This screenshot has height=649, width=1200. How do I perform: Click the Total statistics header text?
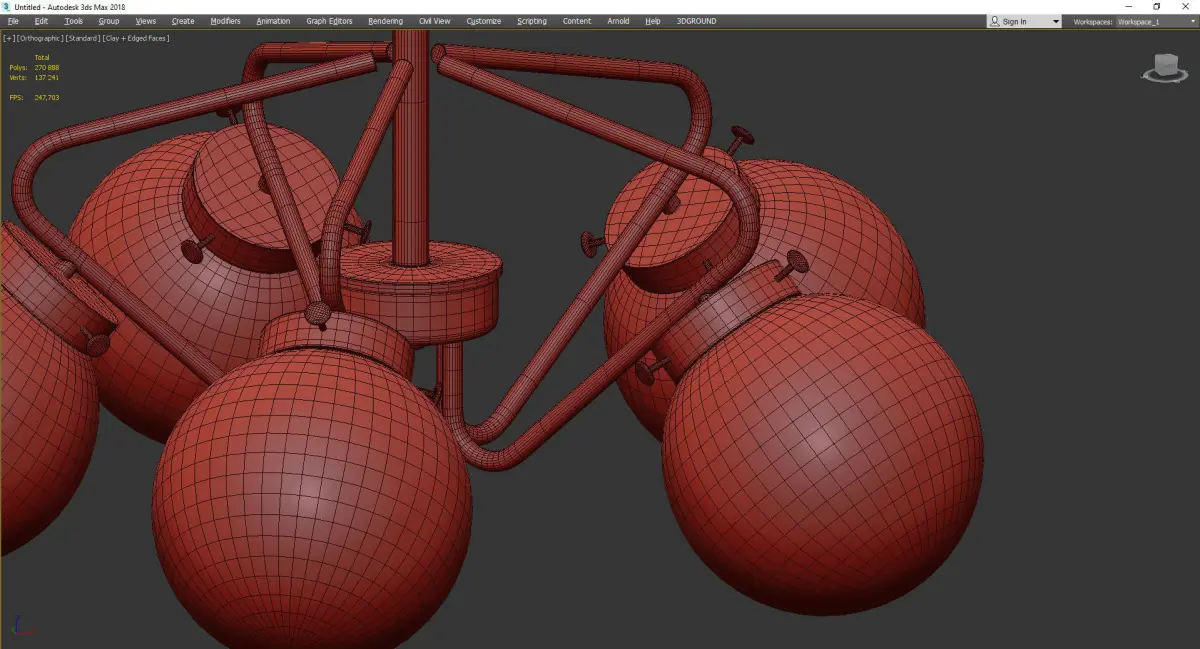tap(42, 58)
